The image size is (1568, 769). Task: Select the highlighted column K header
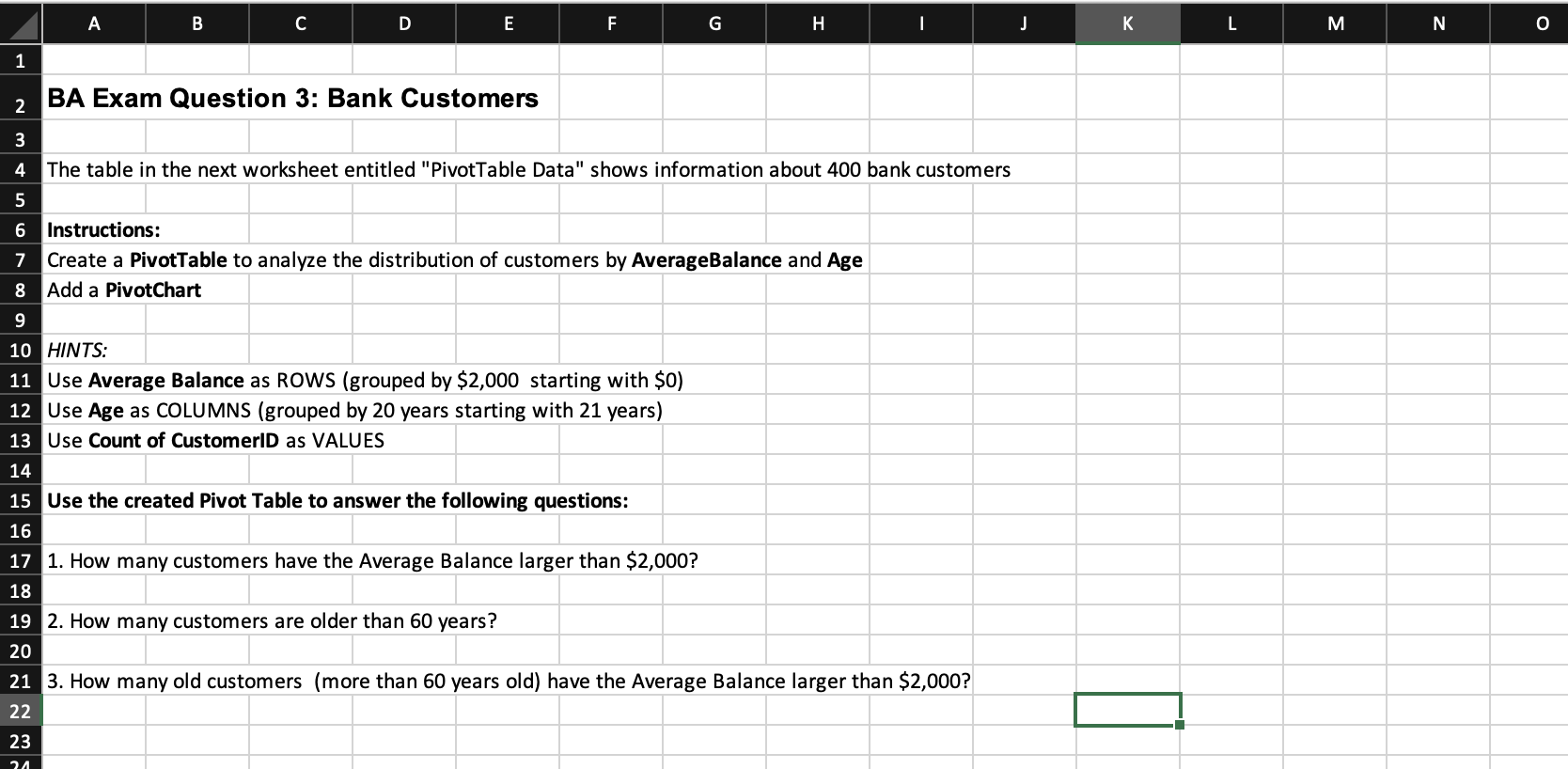pyautogui.click(x=1128, y=24)
